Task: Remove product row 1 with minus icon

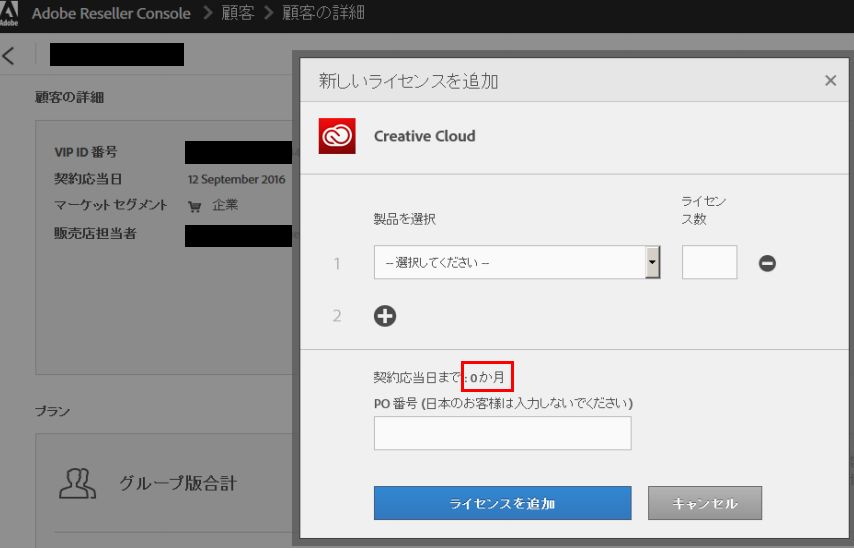Action: pyautogui.click(x=767, y=263)
